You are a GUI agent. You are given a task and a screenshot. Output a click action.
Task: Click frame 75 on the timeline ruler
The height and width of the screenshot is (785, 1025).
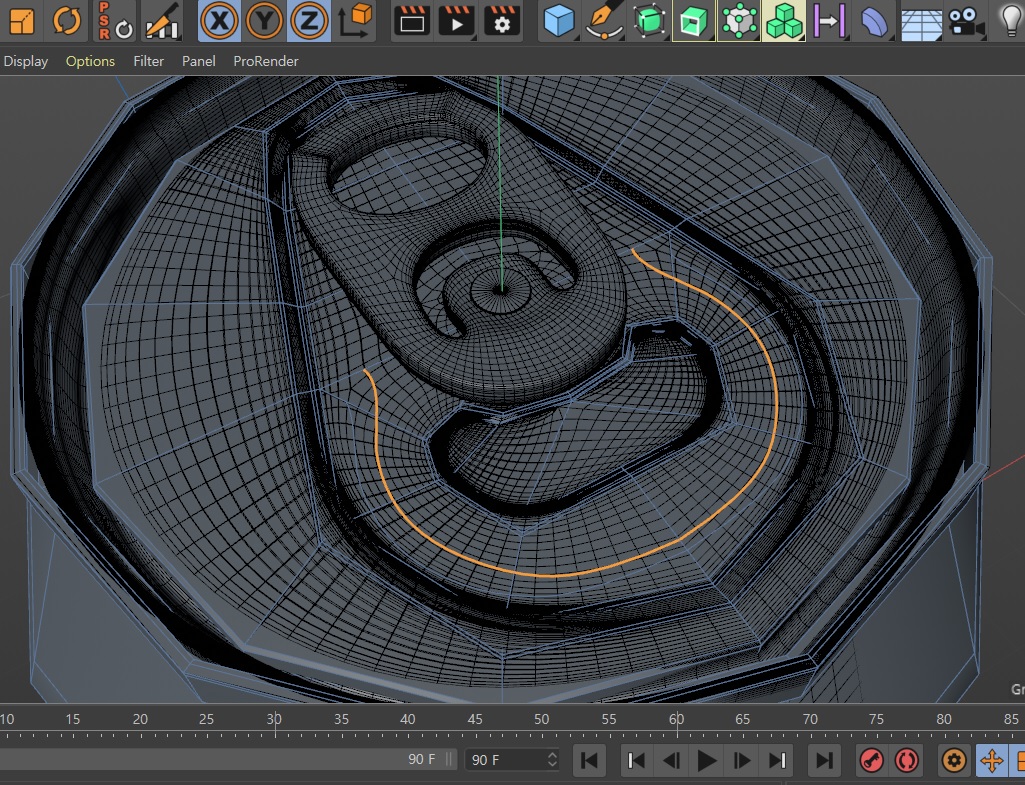pos(877,719)
